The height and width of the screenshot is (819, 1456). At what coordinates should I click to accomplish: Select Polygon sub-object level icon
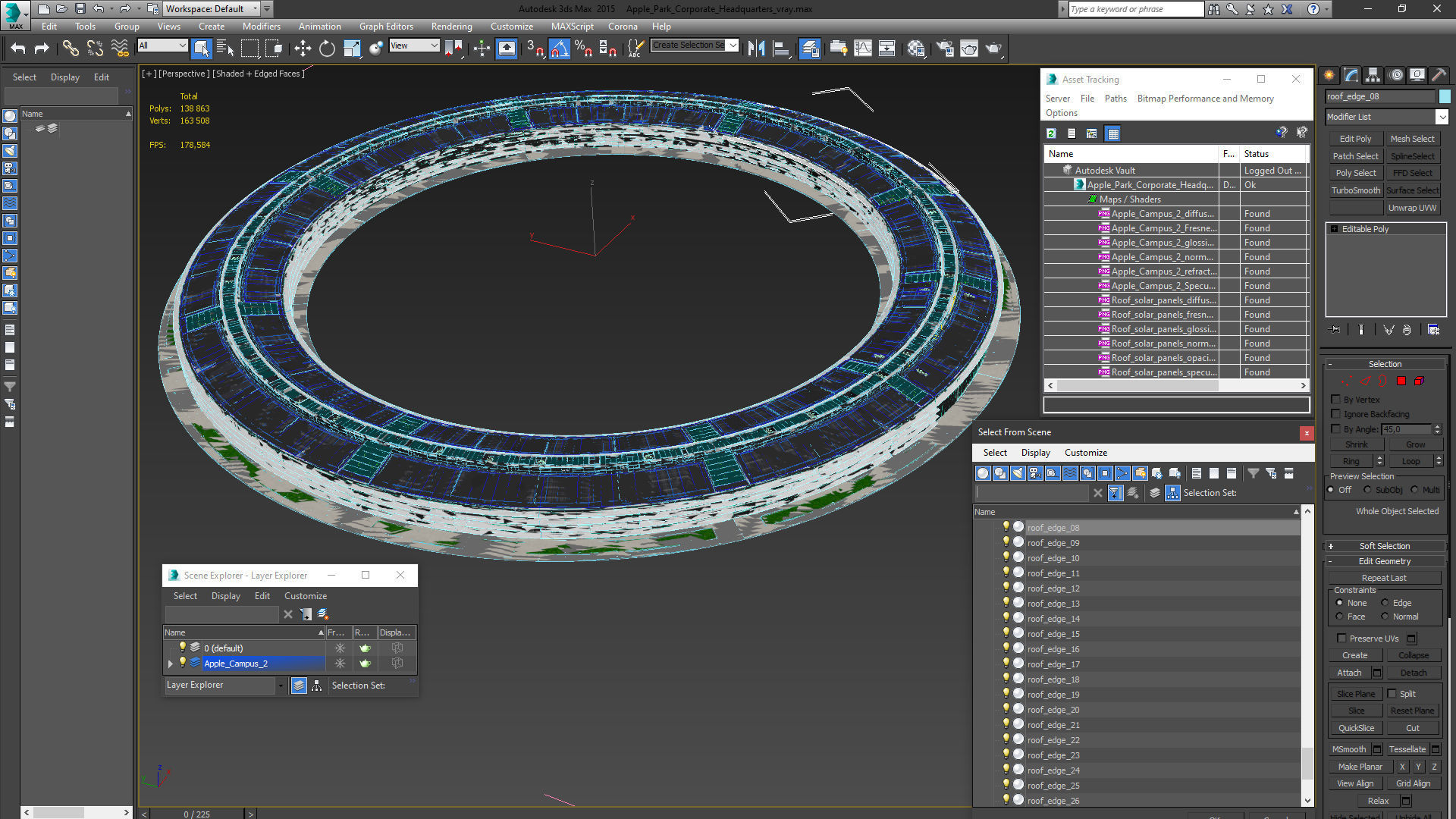(1401, 381)
